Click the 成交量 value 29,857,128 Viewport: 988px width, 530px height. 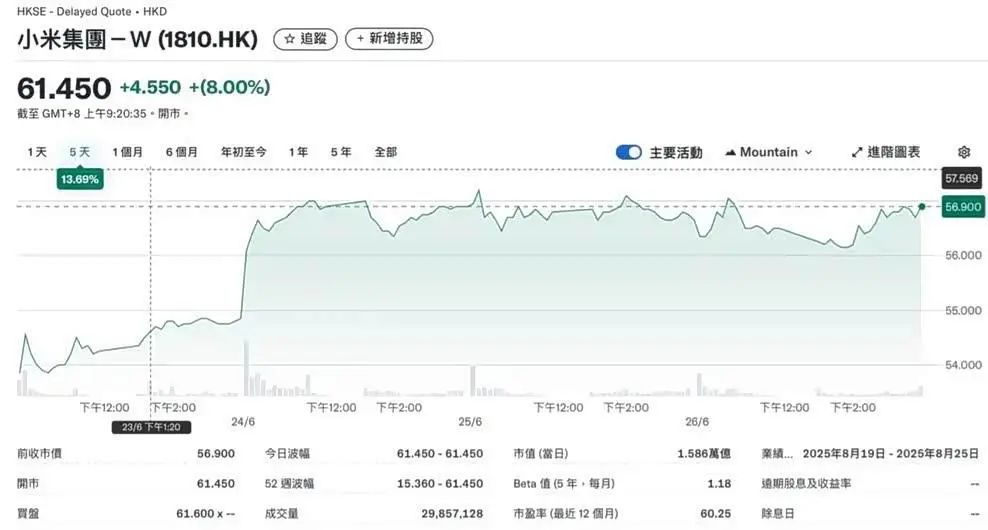pos(452,514)
